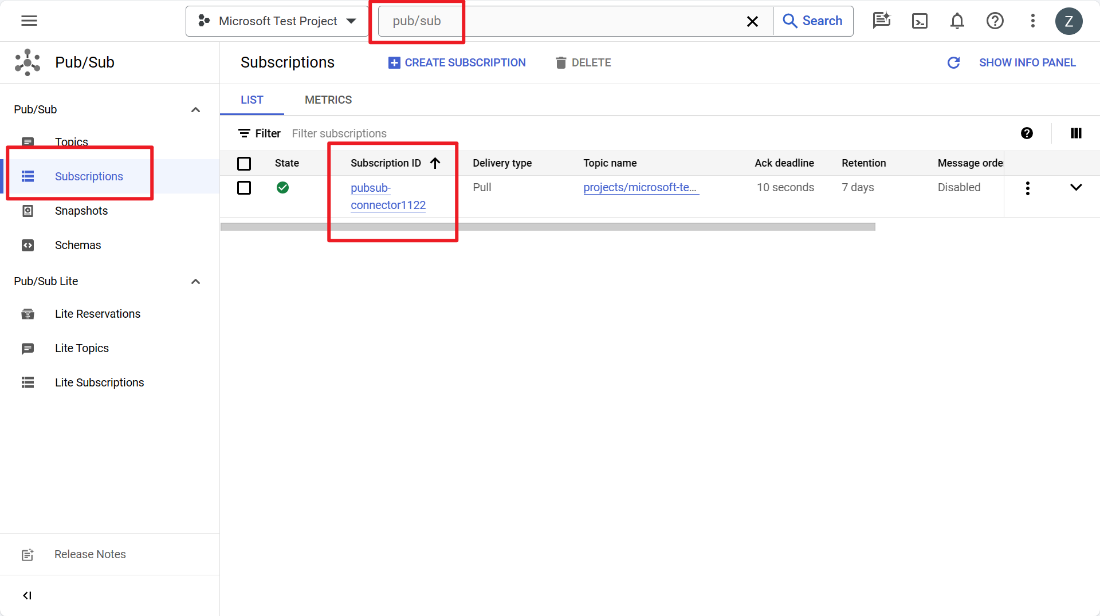Screen dimensions: 1100x616
Task: Open Lite Topics
Action: point(81,348)
